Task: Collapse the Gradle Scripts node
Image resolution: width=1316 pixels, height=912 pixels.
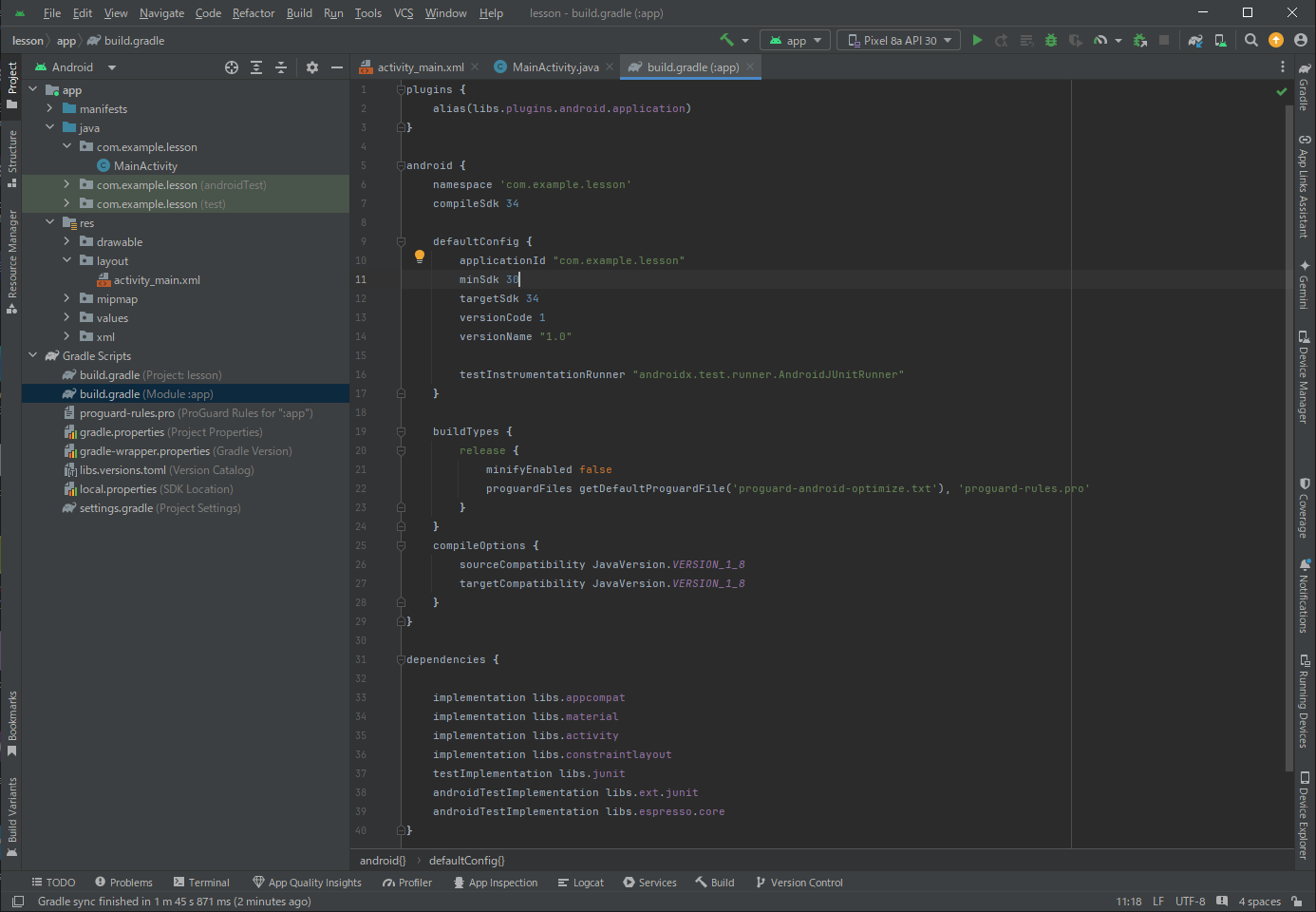Action: pos(32,355)
